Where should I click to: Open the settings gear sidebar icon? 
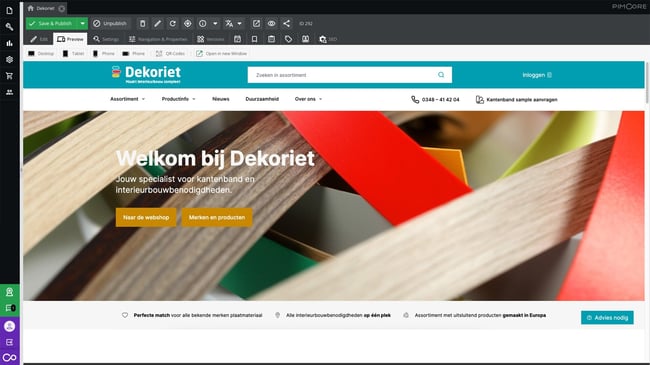point(9,59)
